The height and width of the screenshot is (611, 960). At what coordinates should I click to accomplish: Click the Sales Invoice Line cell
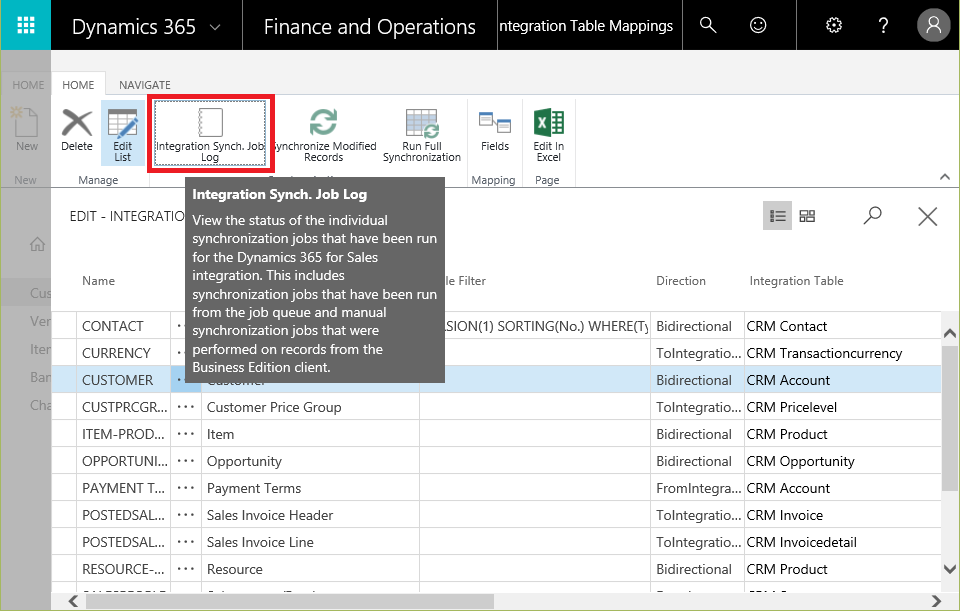(310, 542)
